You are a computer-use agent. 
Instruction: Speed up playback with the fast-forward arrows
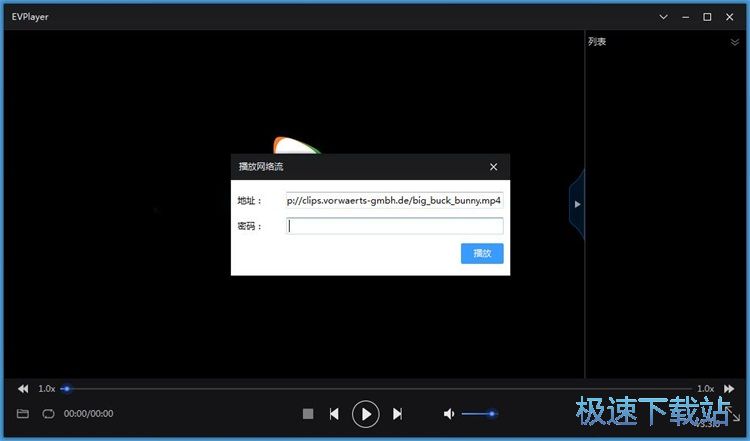point(729,389)
